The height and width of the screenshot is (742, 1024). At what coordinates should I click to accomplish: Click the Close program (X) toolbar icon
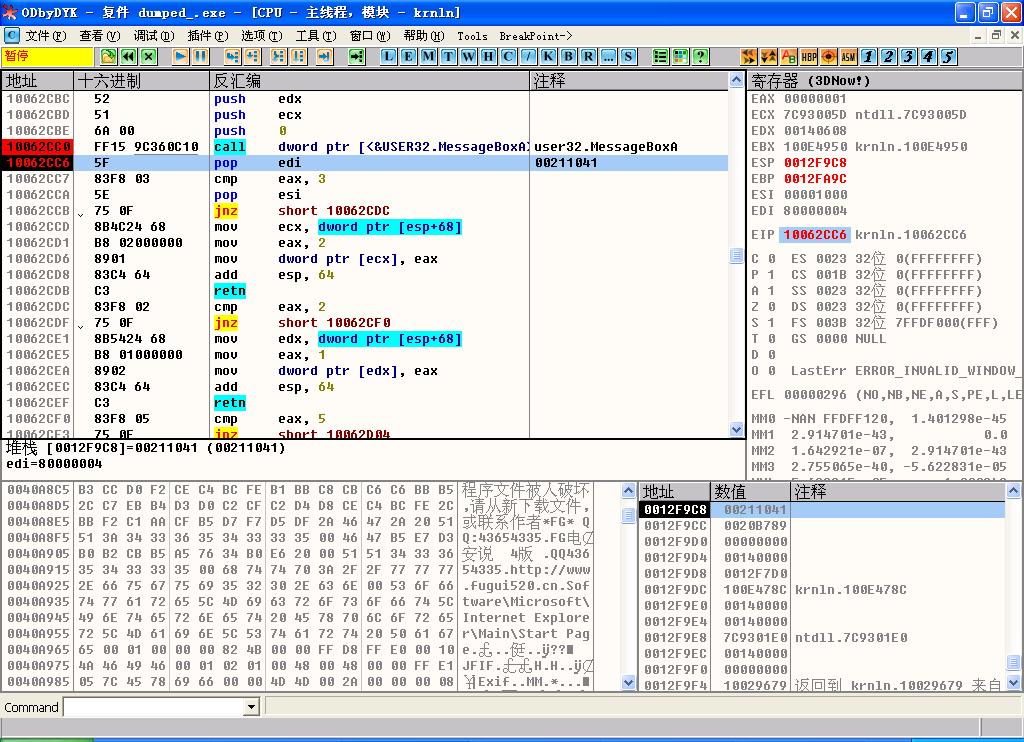tap(149, 57)
